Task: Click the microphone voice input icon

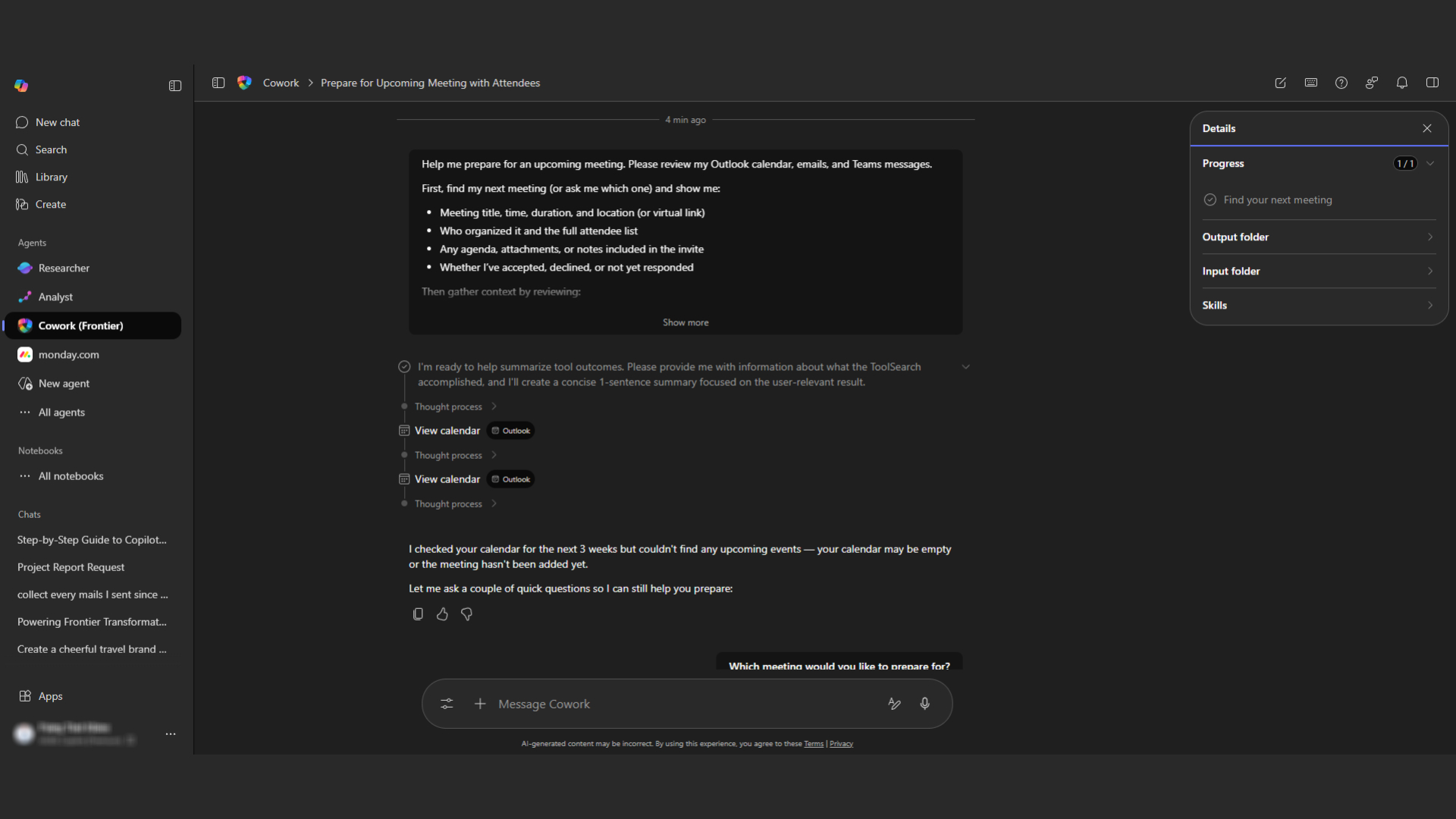Action: click(924, 704)
